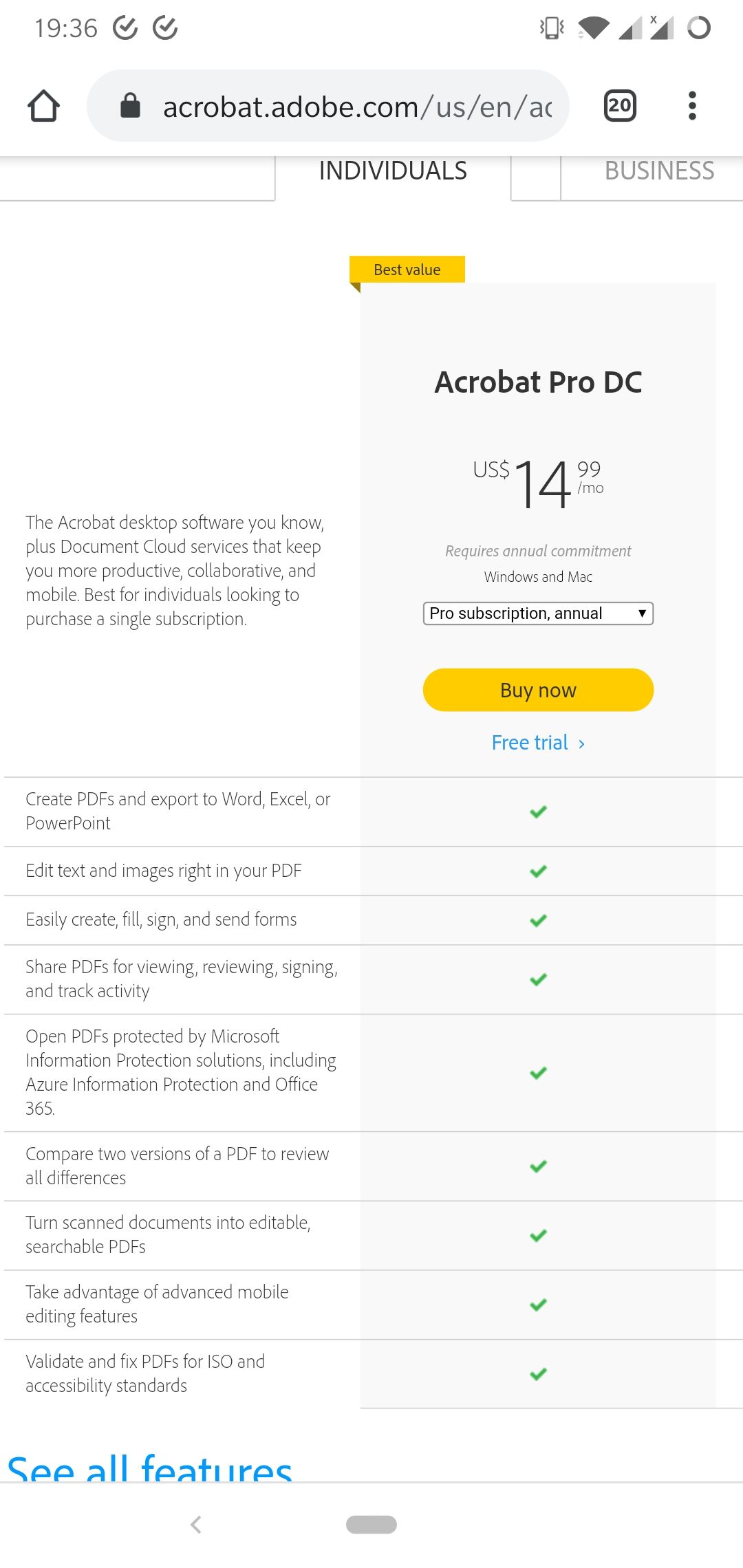This screenshot has width=743, height=1568.
Task: Tap the yellow Buy now button
Action: (x=539, y=690)
